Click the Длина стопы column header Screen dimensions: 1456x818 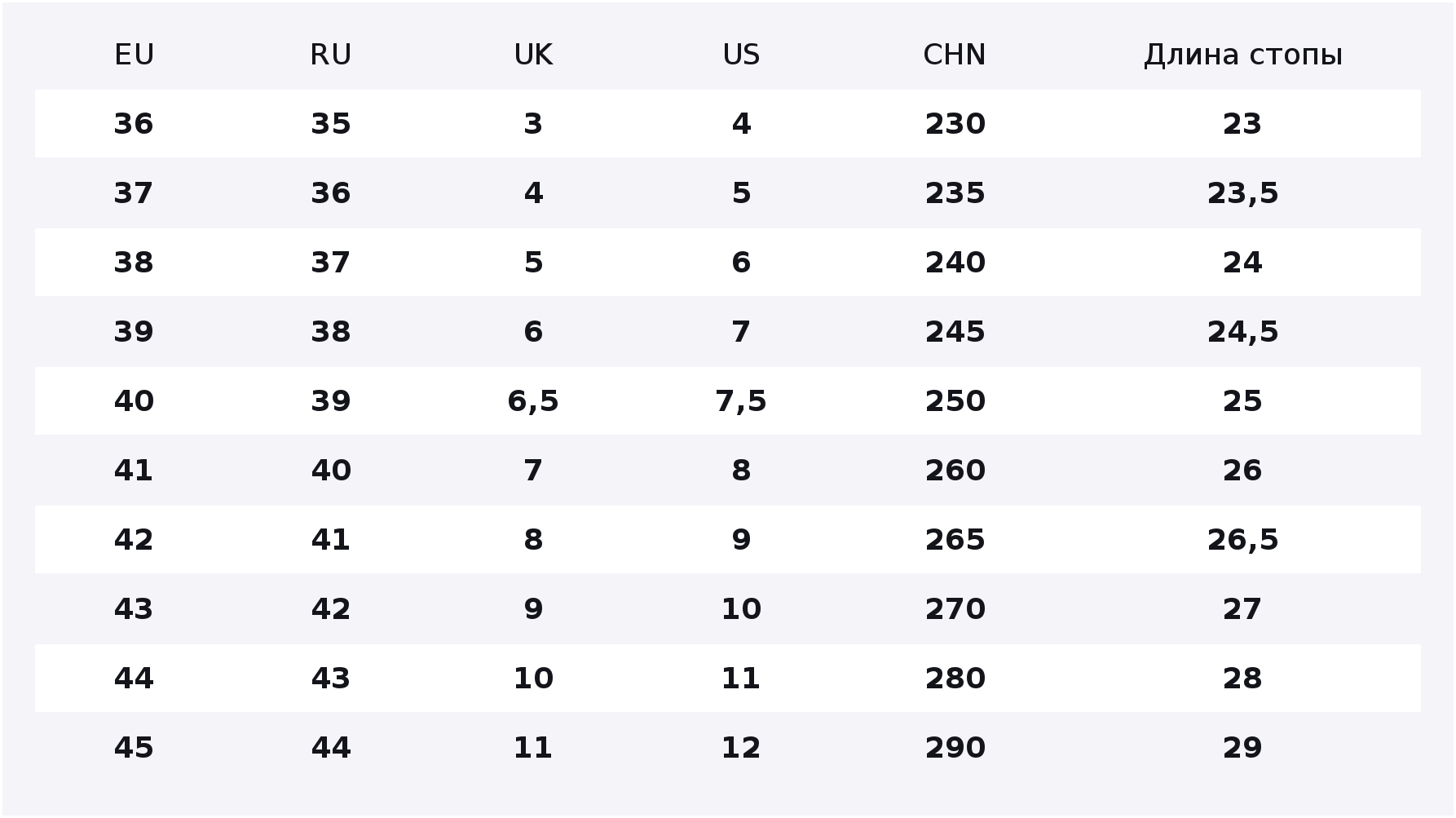point(1242,55)
